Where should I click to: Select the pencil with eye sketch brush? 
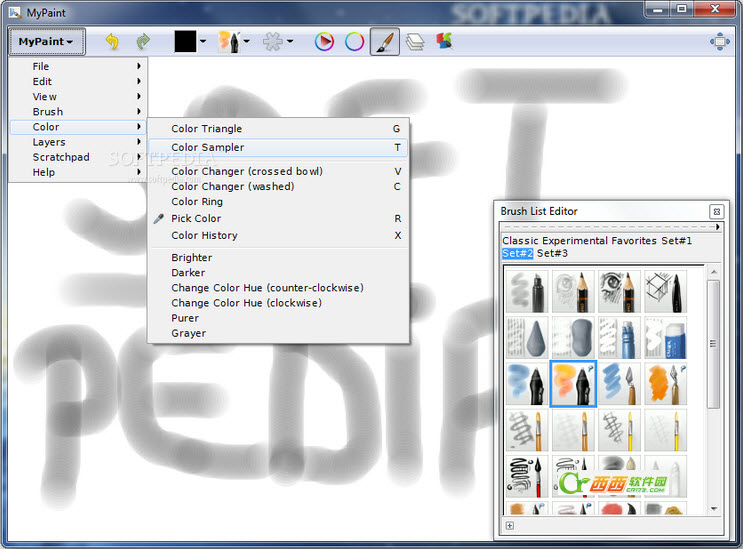619,291
